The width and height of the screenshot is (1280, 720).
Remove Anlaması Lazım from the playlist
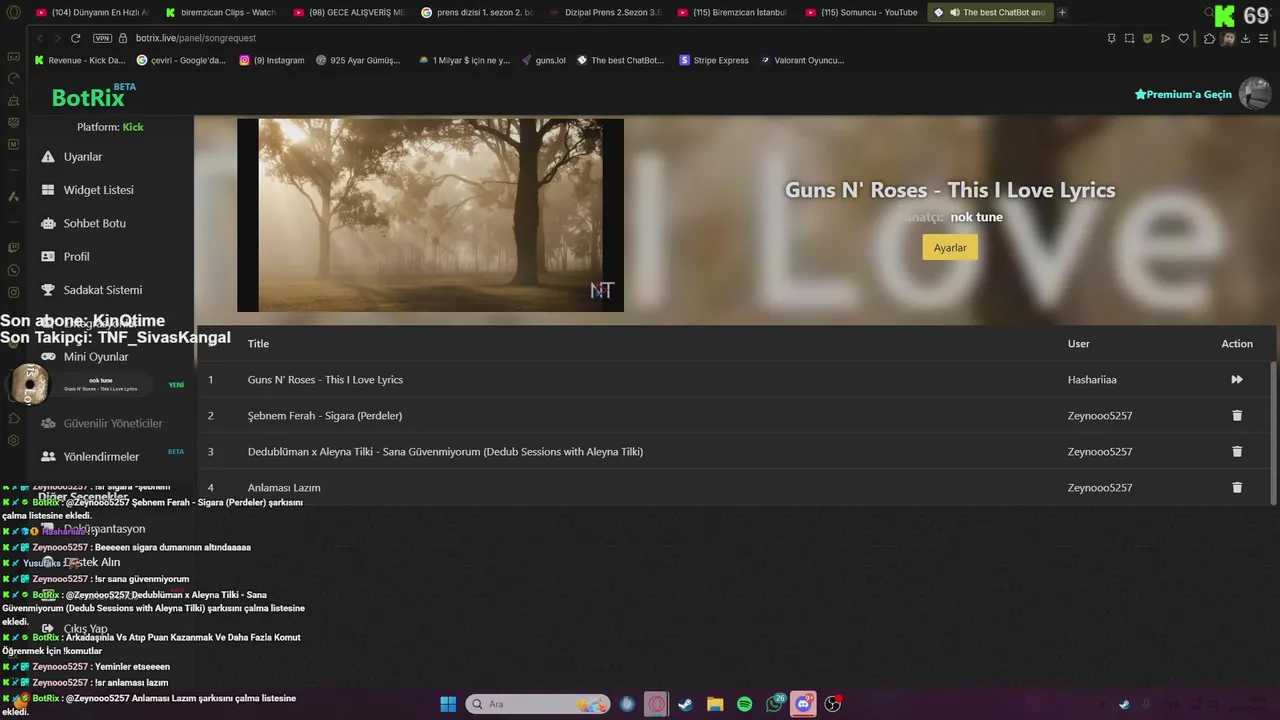click(1237, 488)
